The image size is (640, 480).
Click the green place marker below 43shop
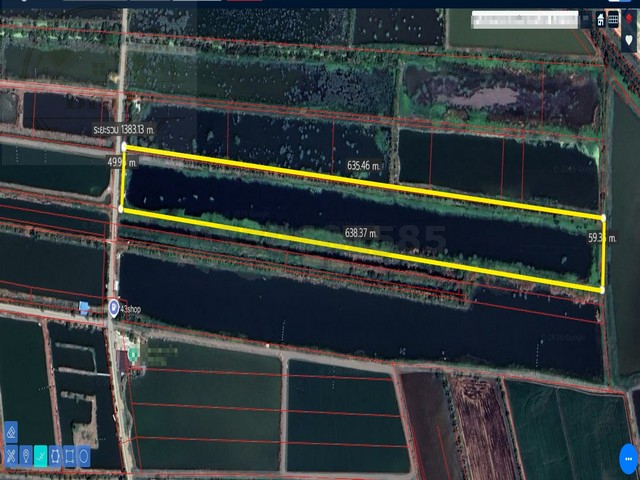coord(132,354)
